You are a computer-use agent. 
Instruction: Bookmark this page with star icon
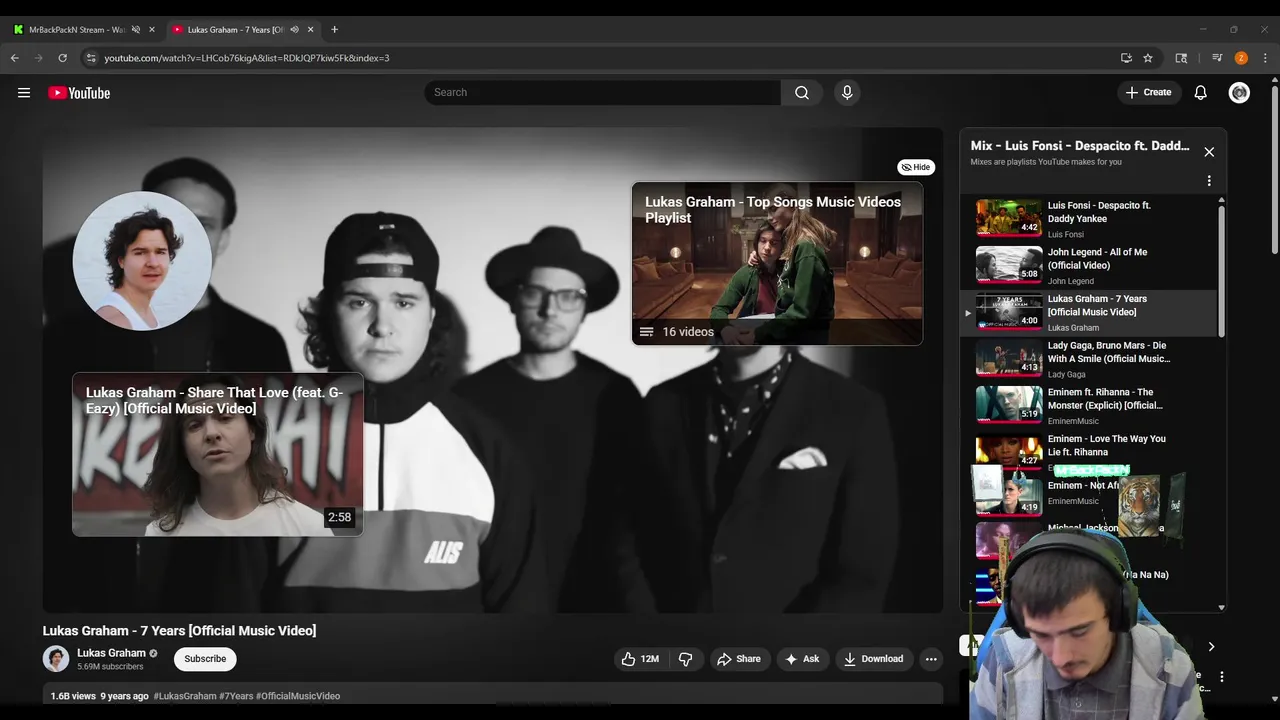(1148, 58)
